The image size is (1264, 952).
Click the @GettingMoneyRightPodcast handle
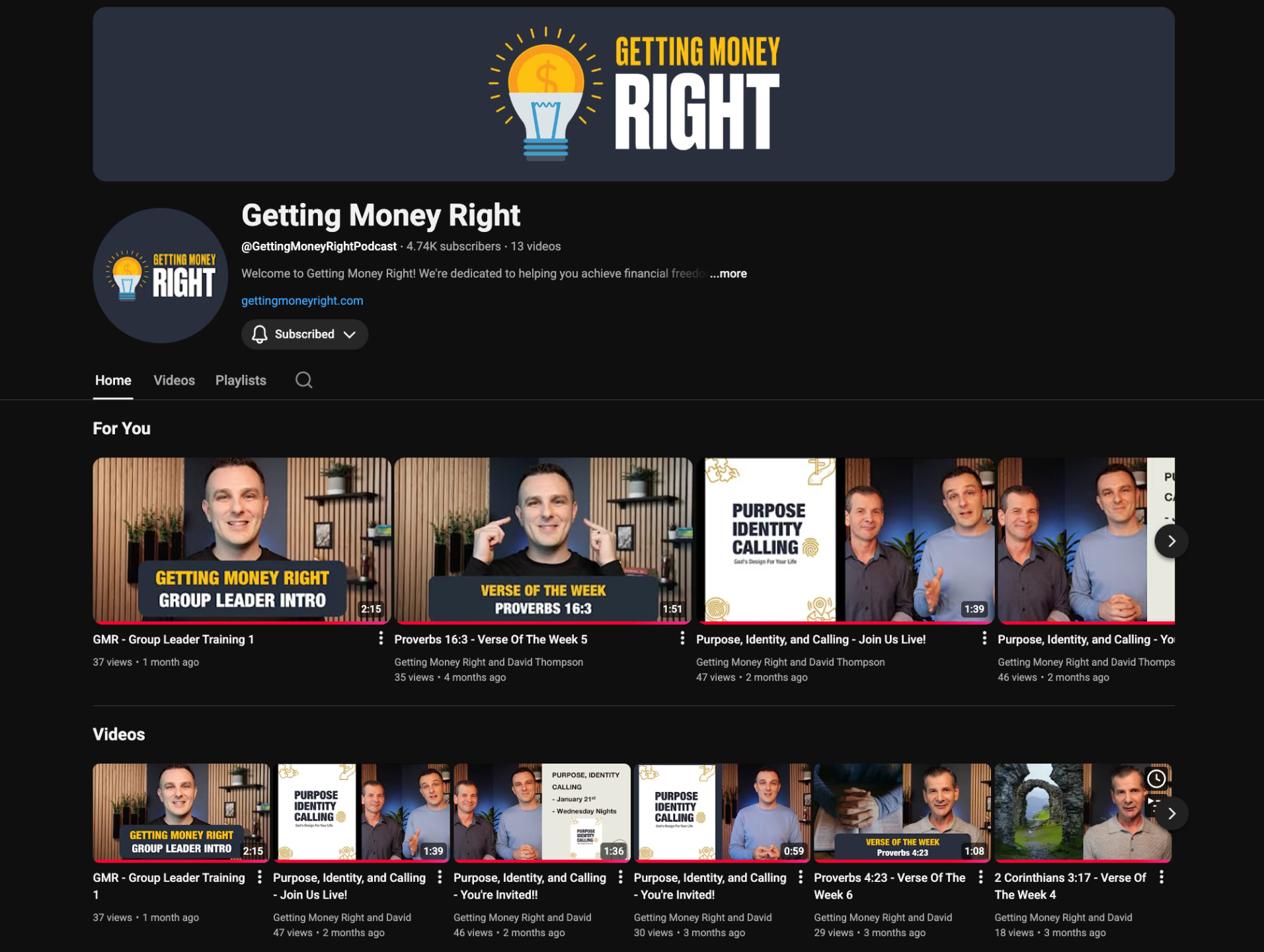click(x=319, y=247)
